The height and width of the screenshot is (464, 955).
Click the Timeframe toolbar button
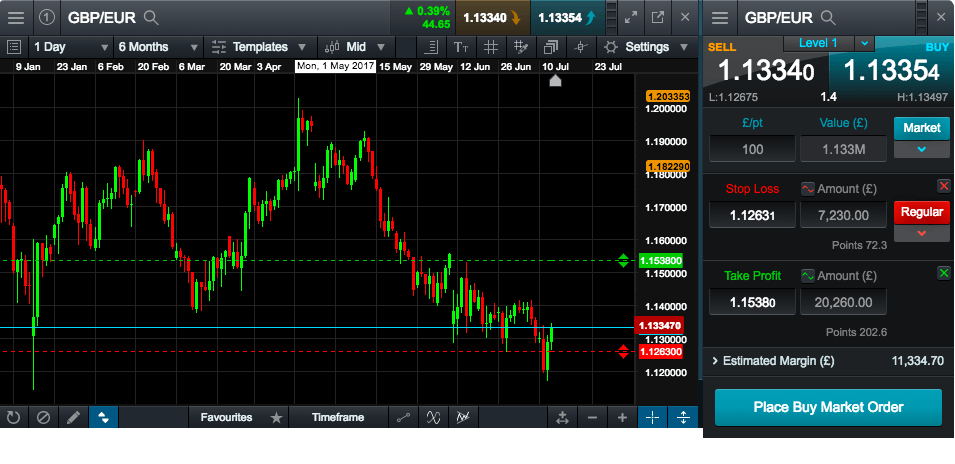click(338, 417)
